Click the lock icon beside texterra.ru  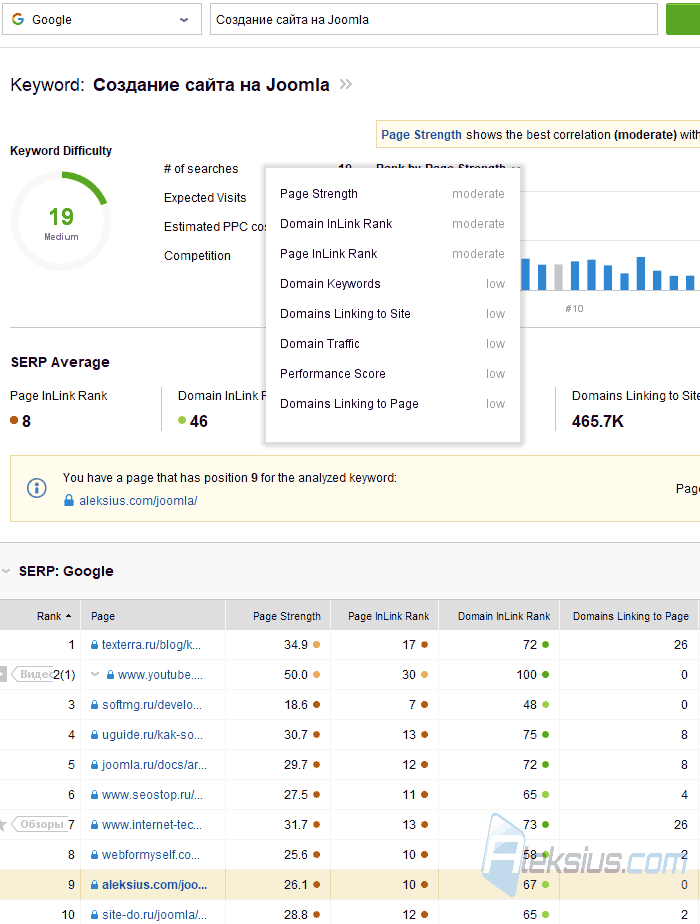[94, 645]
